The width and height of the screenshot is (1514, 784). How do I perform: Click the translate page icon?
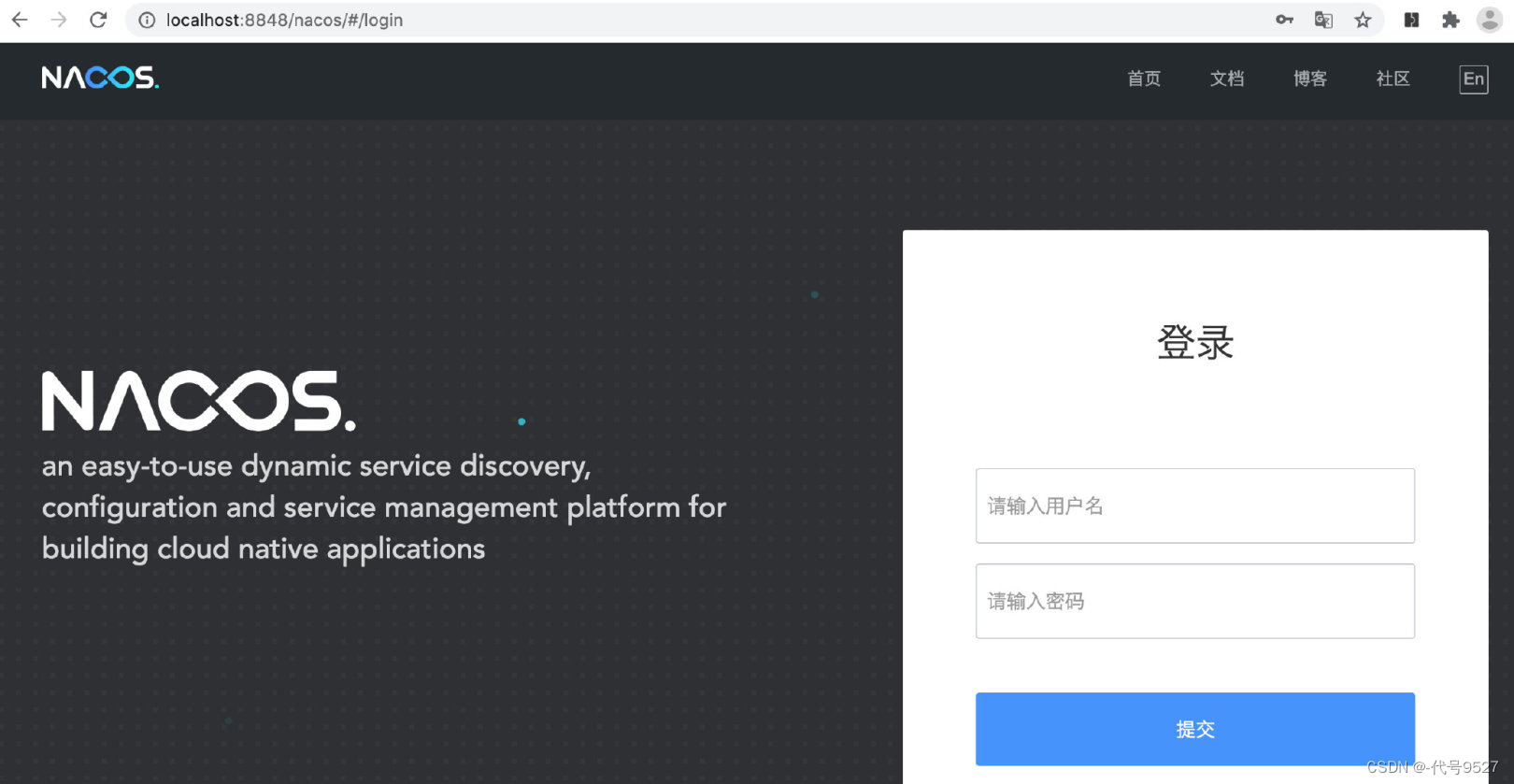(x=1323, y=20)
